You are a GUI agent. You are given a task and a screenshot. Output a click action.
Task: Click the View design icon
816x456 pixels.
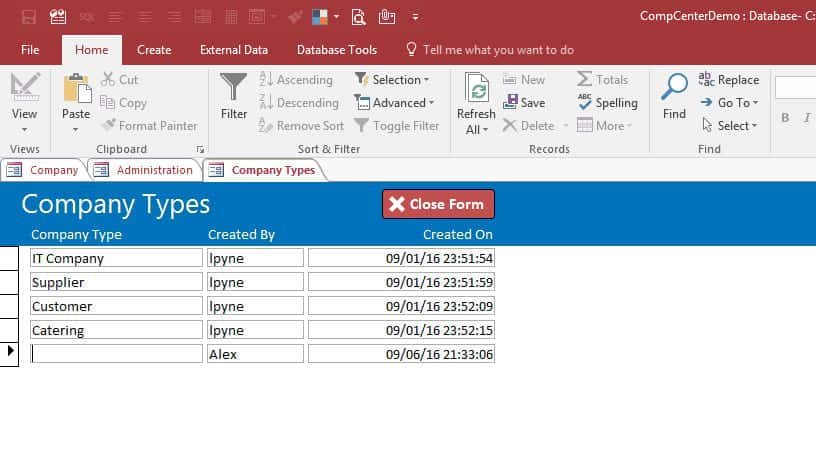click(x=24, y=86)
